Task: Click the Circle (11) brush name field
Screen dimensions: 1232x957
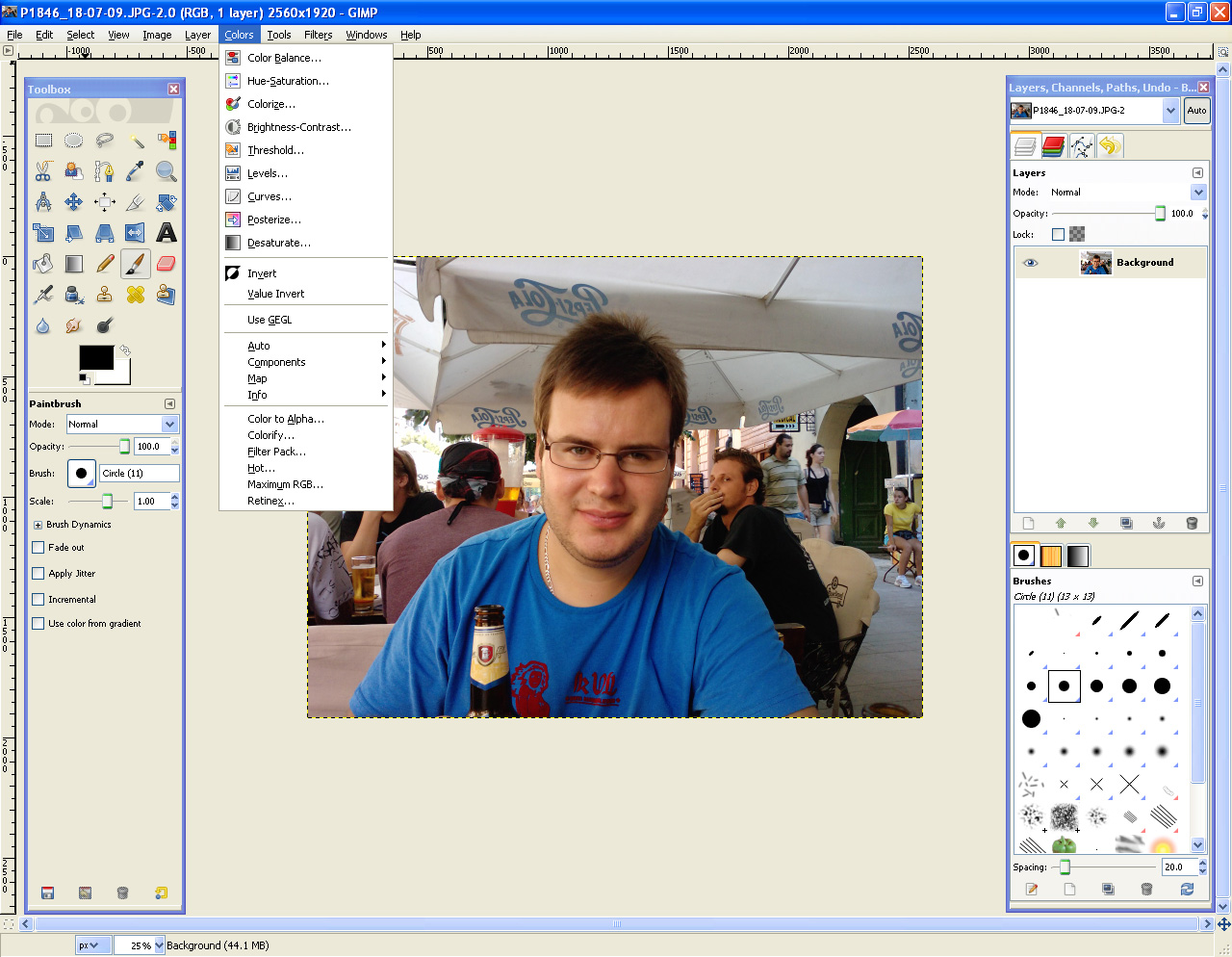Action: coord(140,474)
